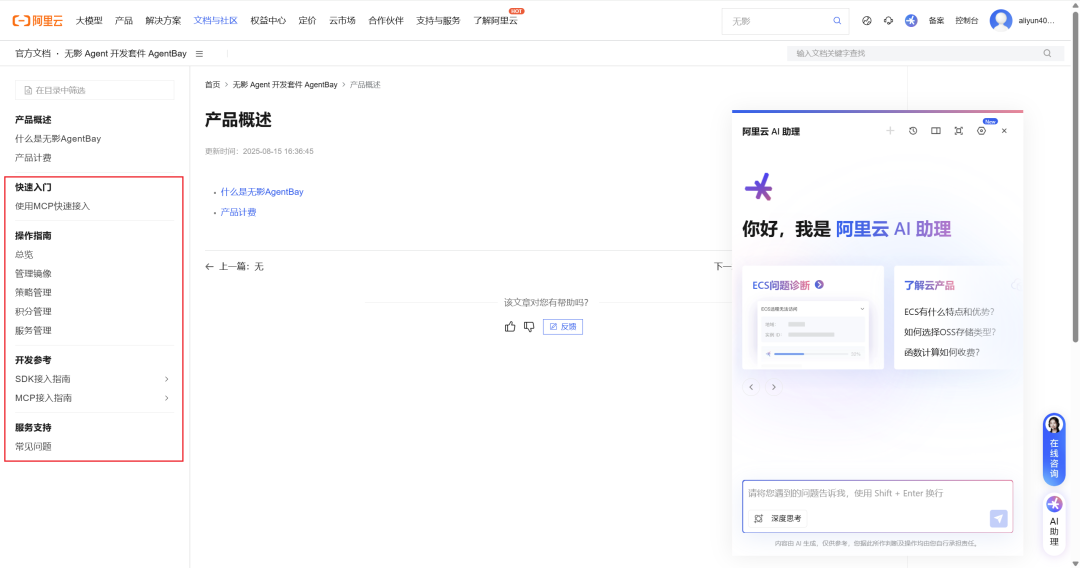Open 权益中心 top menu
1080x568 pixels.
[268, 21]
